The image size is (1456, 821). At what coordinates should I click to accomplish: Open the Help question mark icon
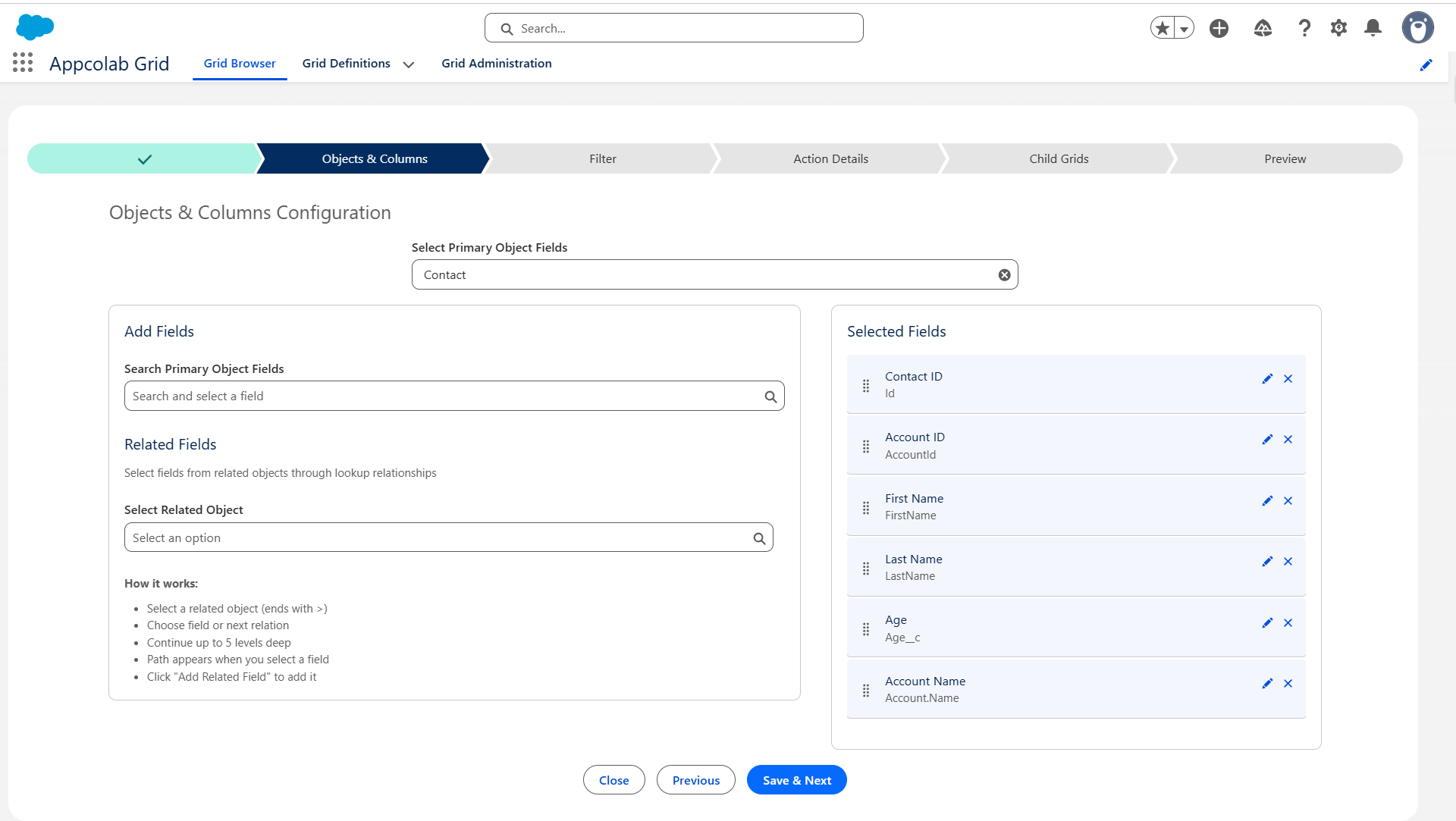click(1304, 28)
